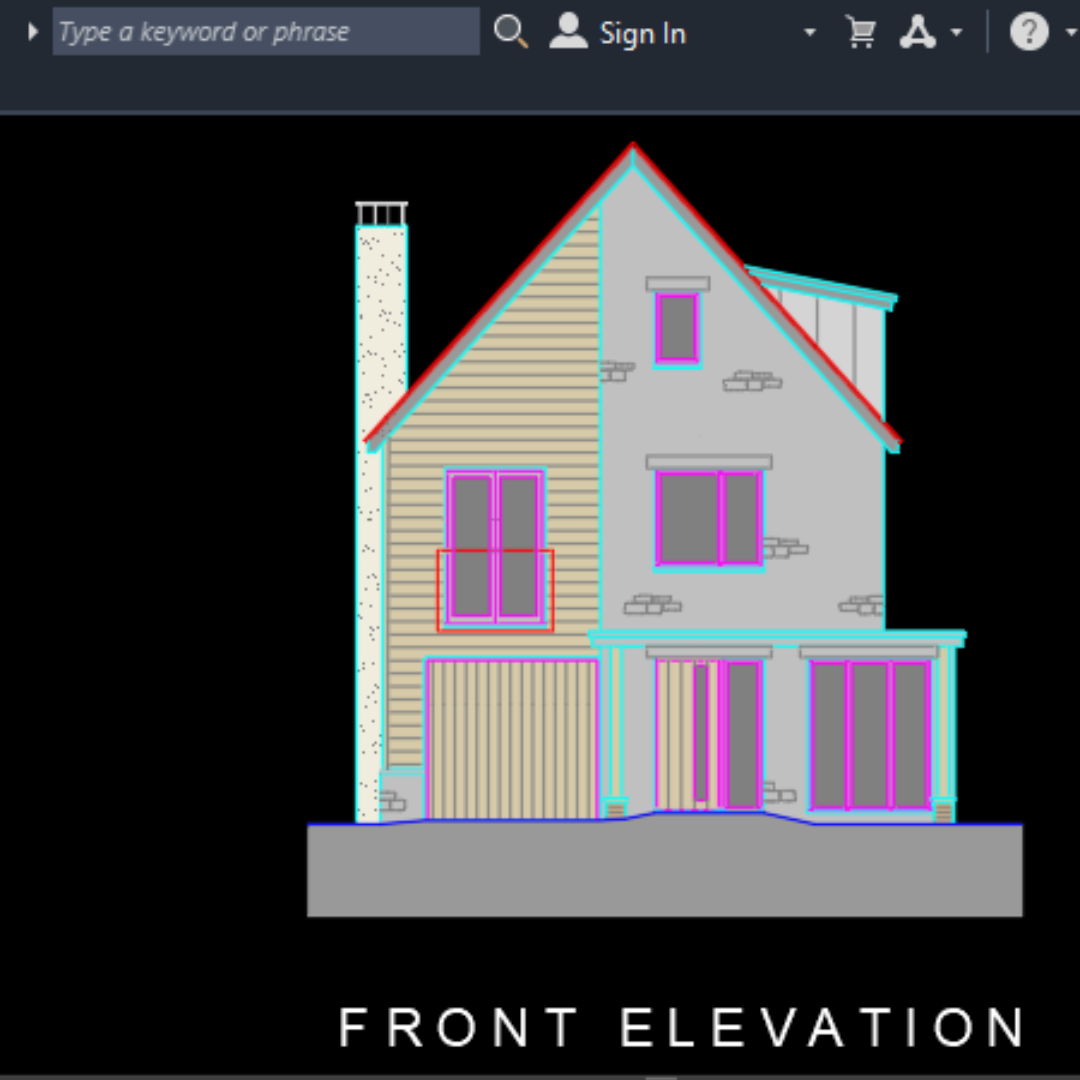Select the small attic window
The image size is (1080, 1080).
677,328
